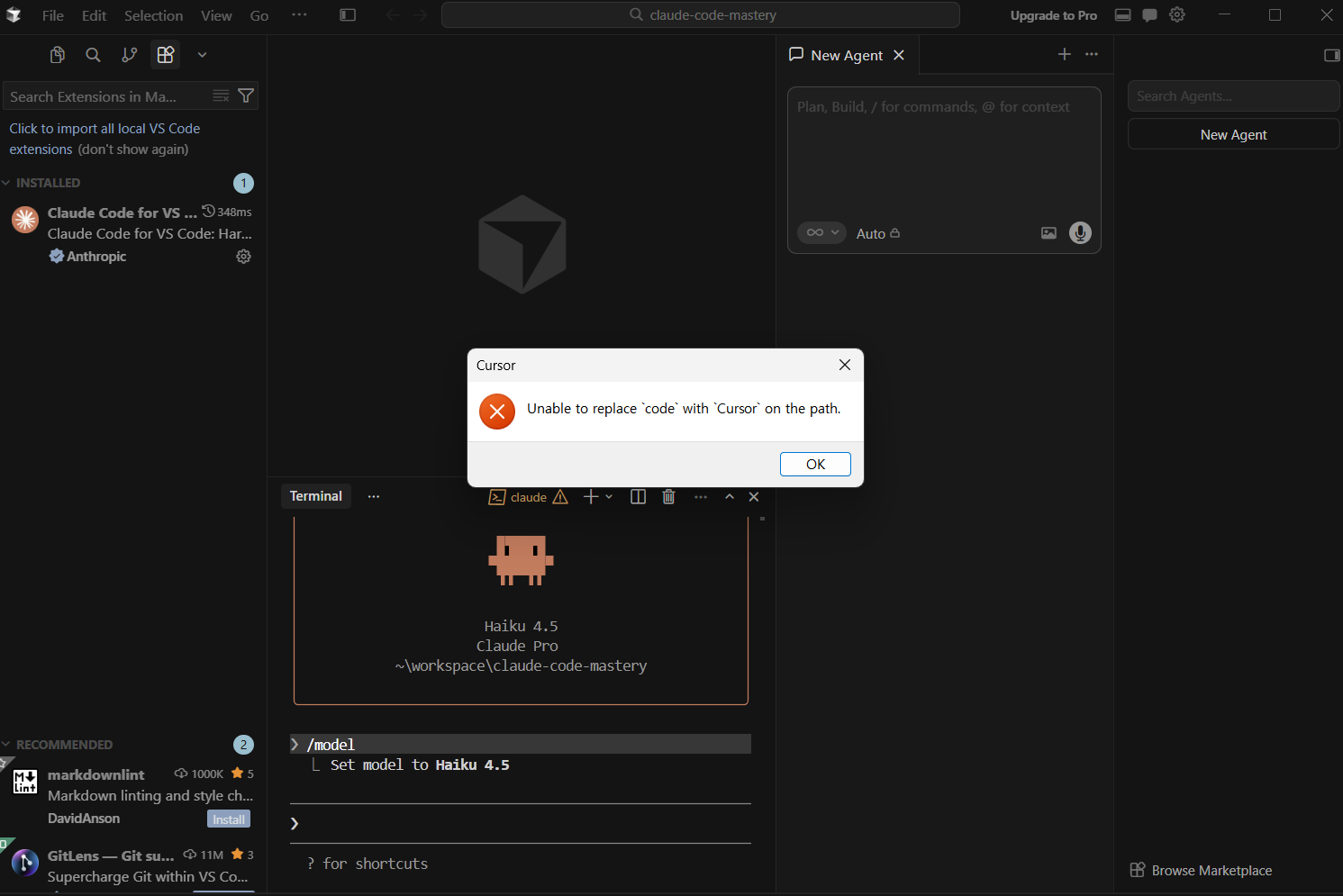Click the claude-code-mastery command search bar
Image resolution: width=1343 pixels, height=896 pixels.
click(701, 15)
